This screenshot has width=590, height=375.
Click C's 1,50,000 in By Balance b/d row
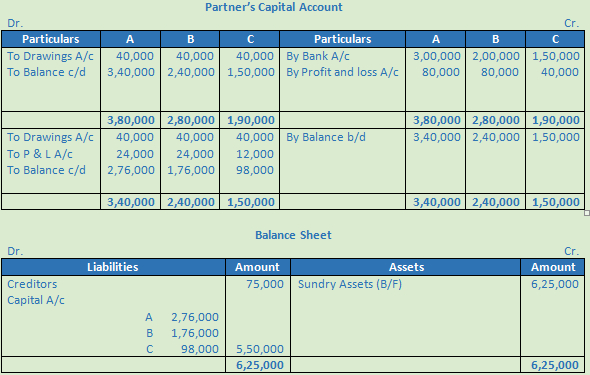pyautogui.click(x=556, y=137)
